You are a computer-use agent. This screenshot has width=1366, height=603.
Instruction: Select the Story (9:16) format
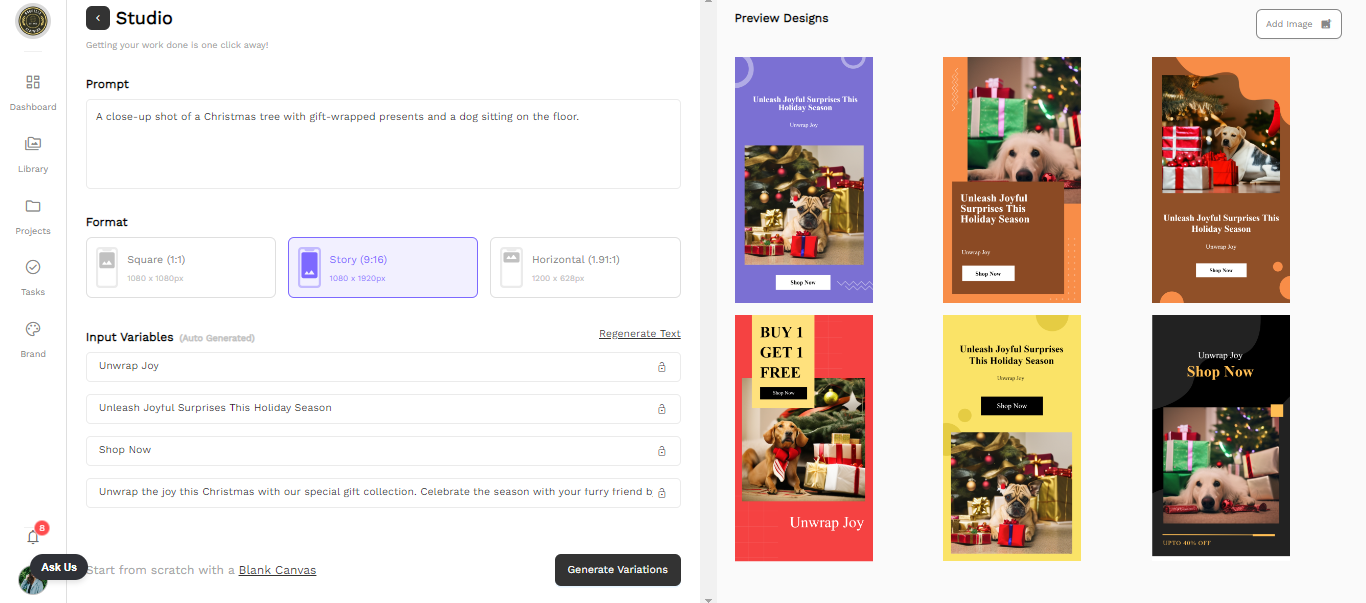coord(383,267)
